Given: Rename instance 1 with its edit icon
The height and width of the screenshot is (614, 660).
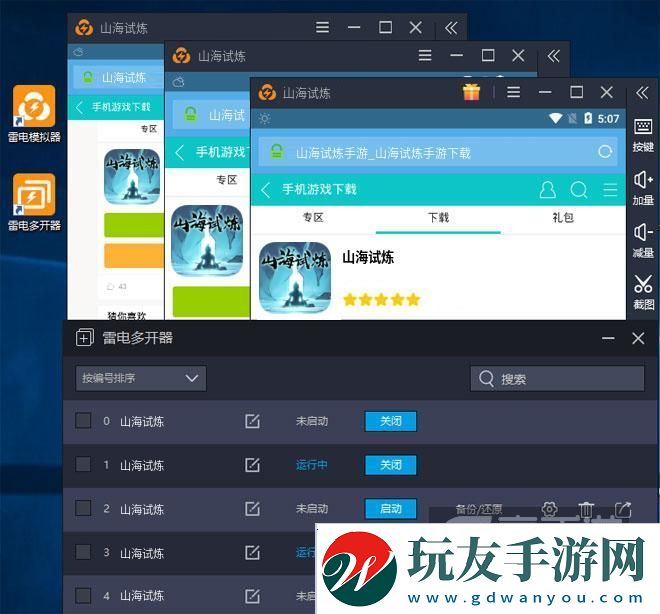Looking at the screenshot, I should (252, 465).
